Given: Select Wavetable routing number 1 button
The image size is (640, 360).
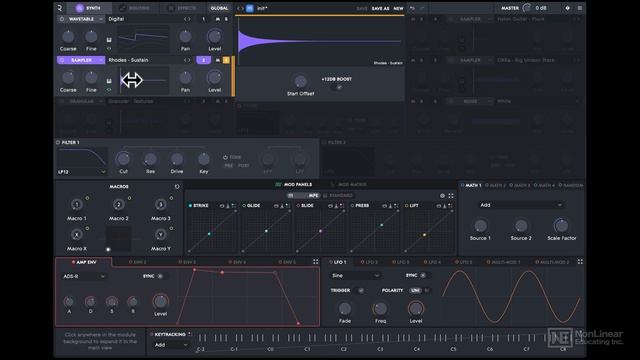Looking at the screenshot, I should pos(204,19).
